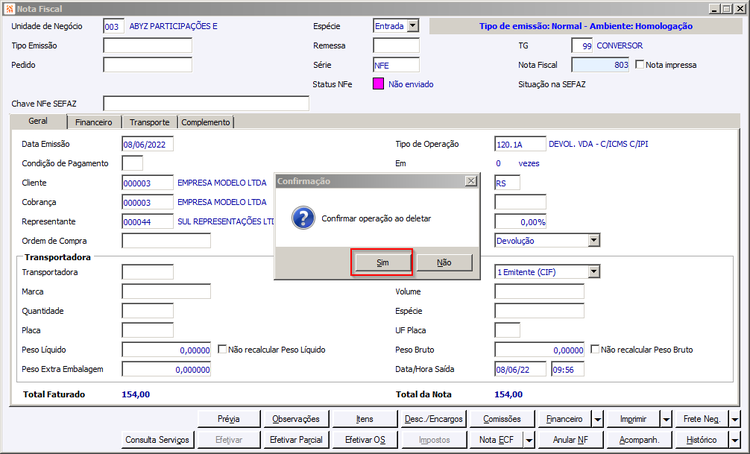Enable Não recalcular Peso Líquido checkbox
Image resolution: width=750 pixels, height=454 pixels.
(x=222, y=349)
